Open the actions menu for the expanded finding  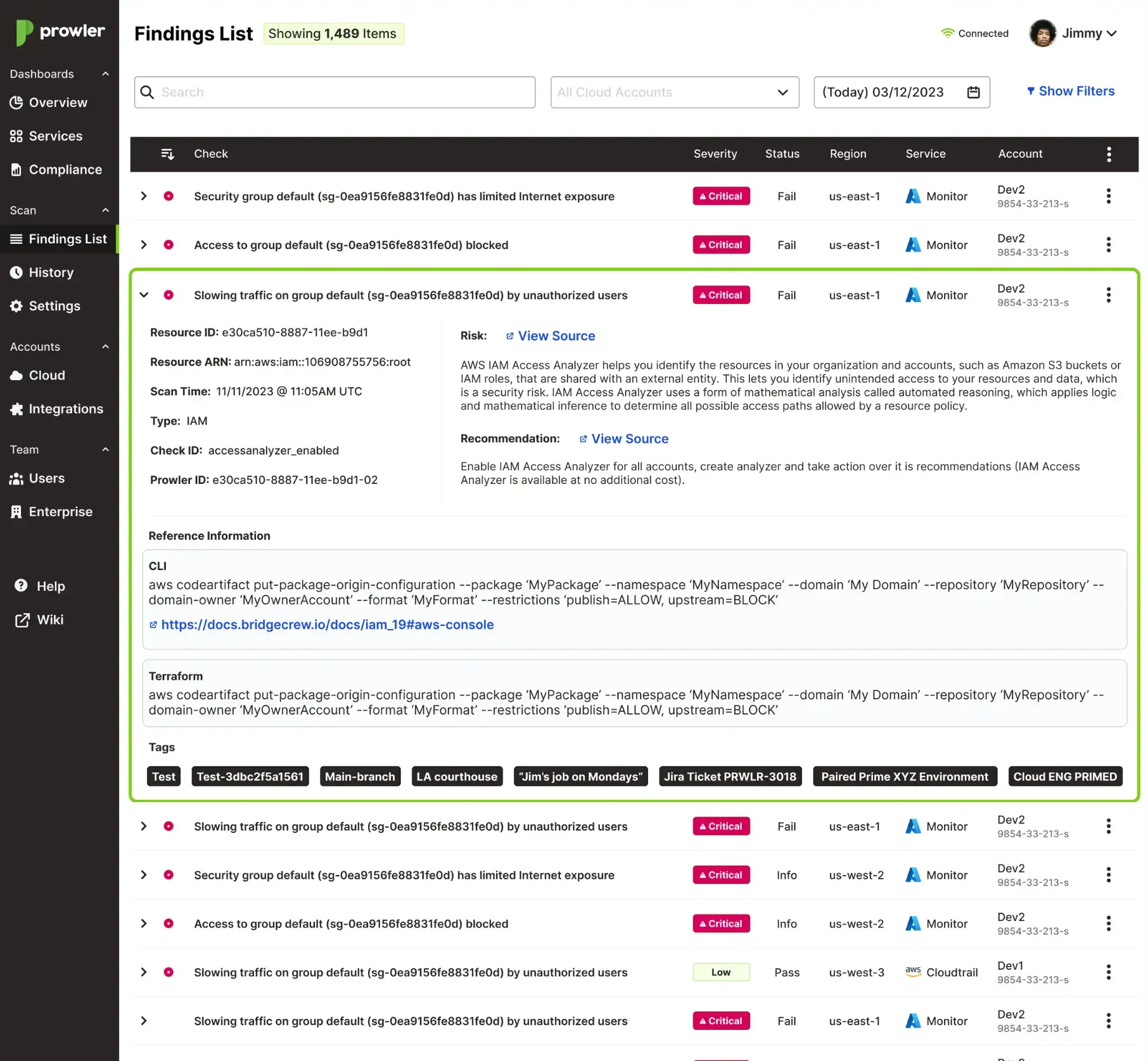(x=1108, y=295)
